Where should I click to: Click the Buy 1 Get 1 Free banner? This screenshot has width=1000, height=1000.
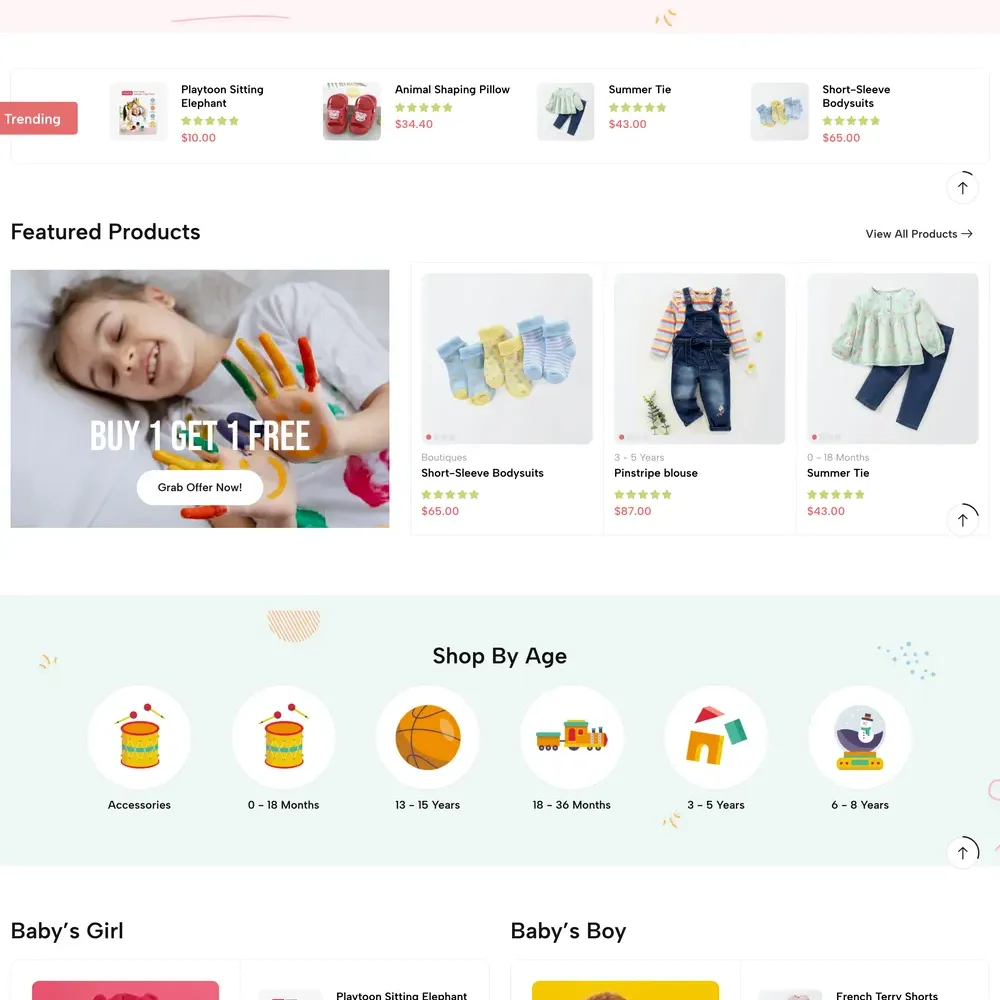coord(200,399)
